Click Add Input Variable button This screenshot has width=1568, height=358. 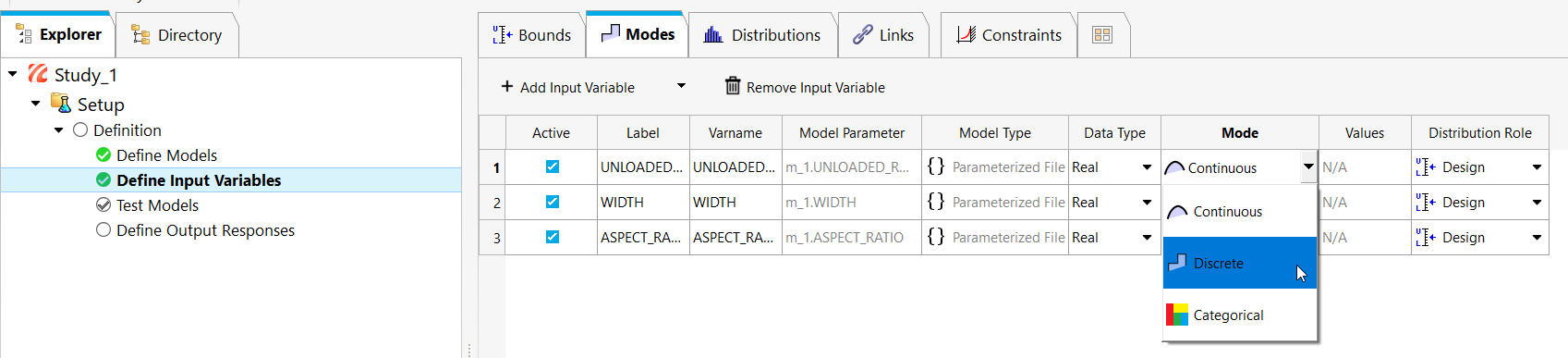(567, 87)
